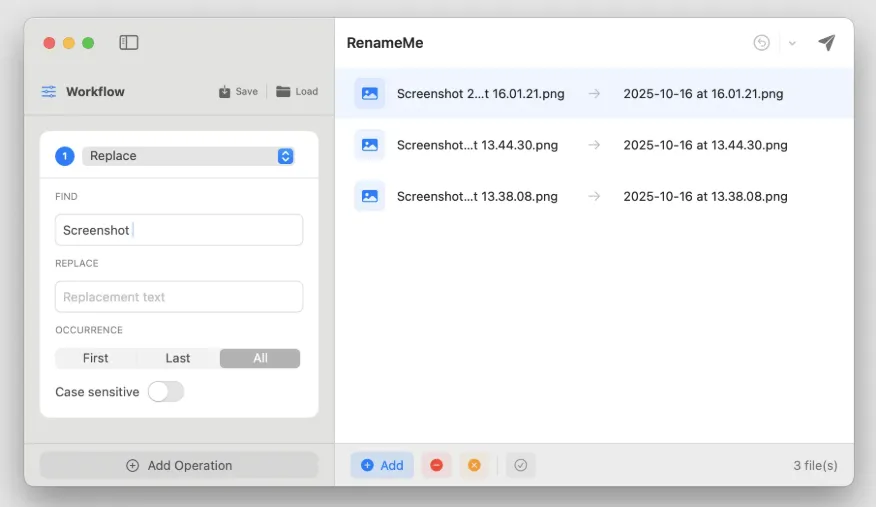The height and width of the screenshot is (507, 876).
Task: Click the checkmark select icon
Action: tap(521, 465)
